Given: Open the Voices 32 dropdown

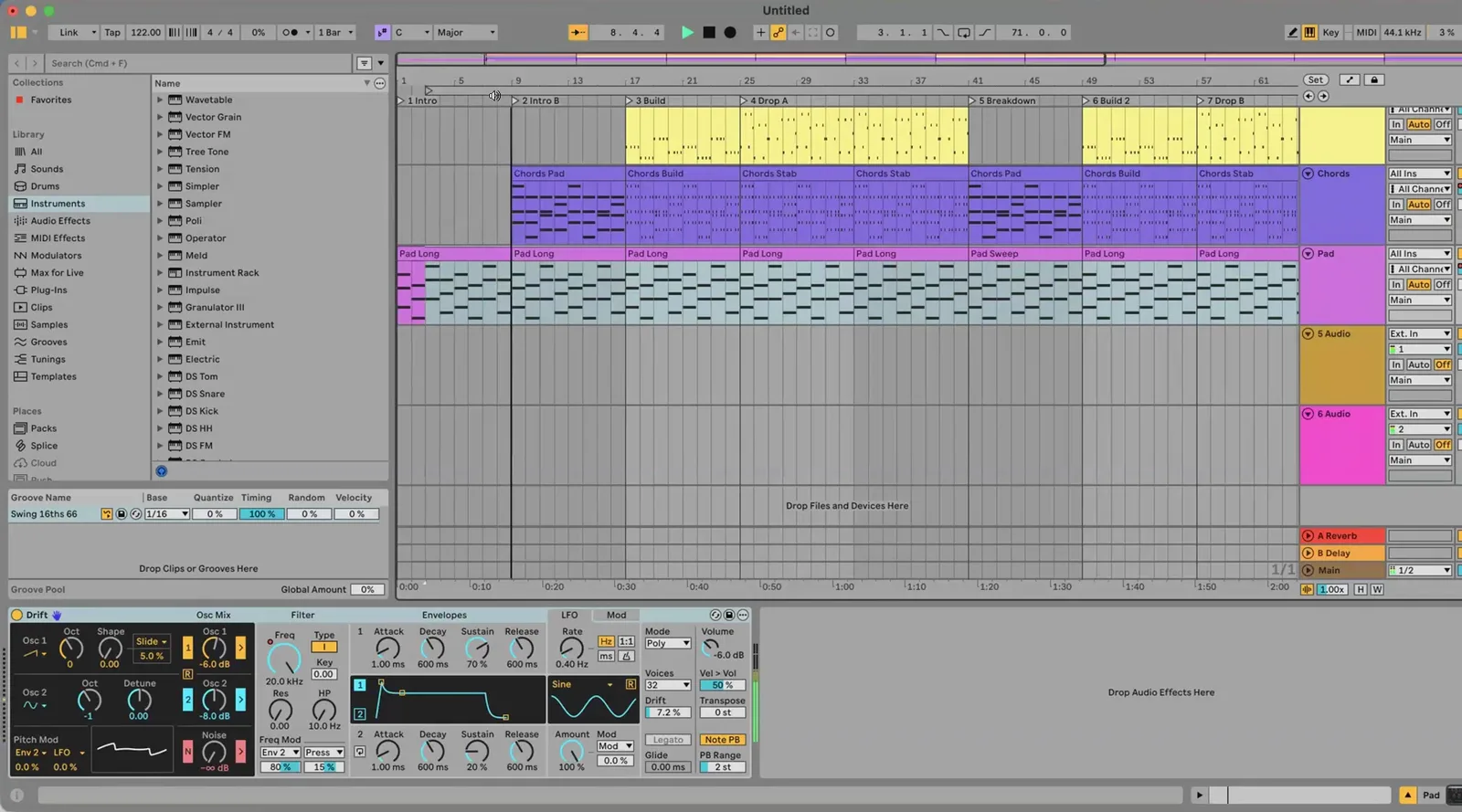Looking at the screenshot, I should point(668,685).
